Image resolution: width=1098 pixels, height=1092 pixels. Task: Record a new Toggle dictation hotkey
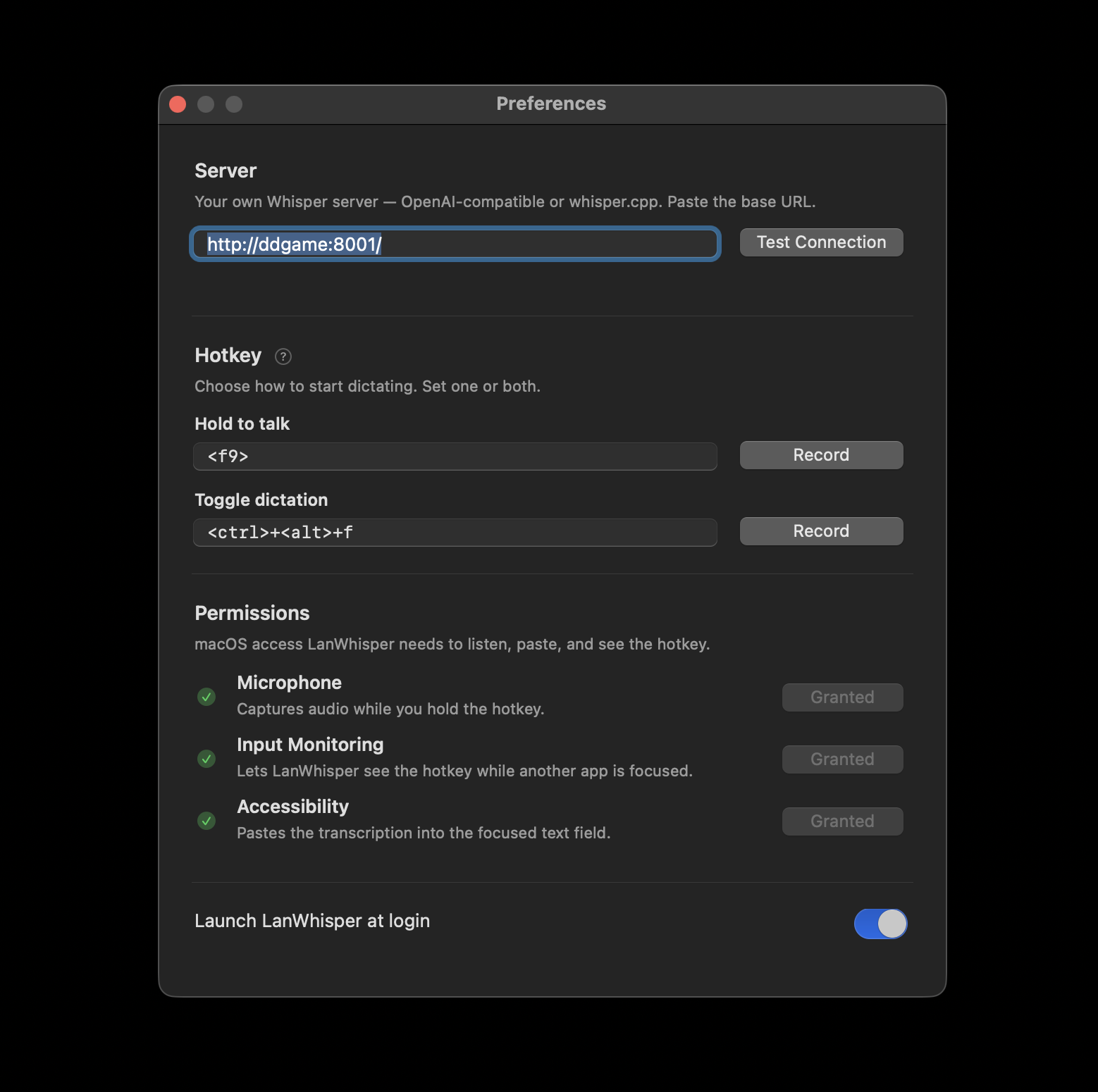[820, 531]
